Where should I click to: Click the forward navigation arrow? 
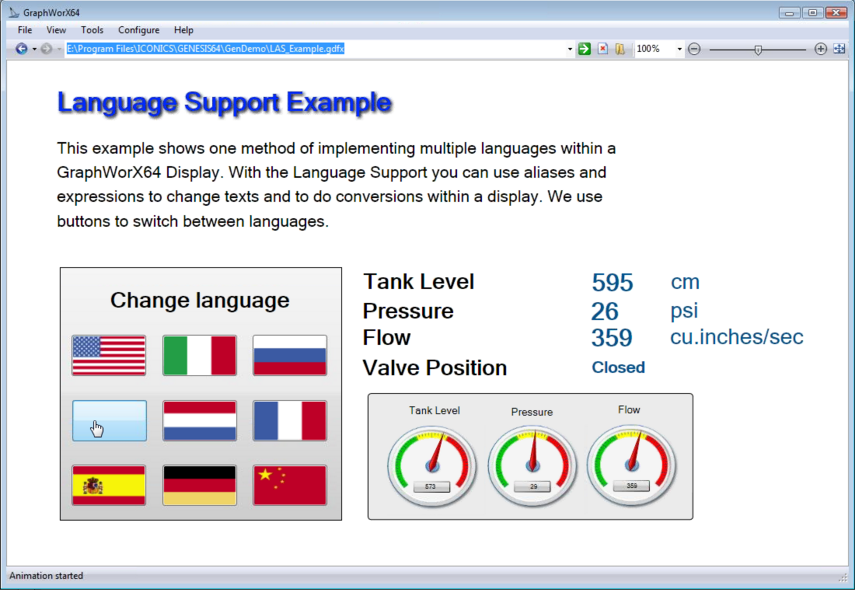point(46,49)
